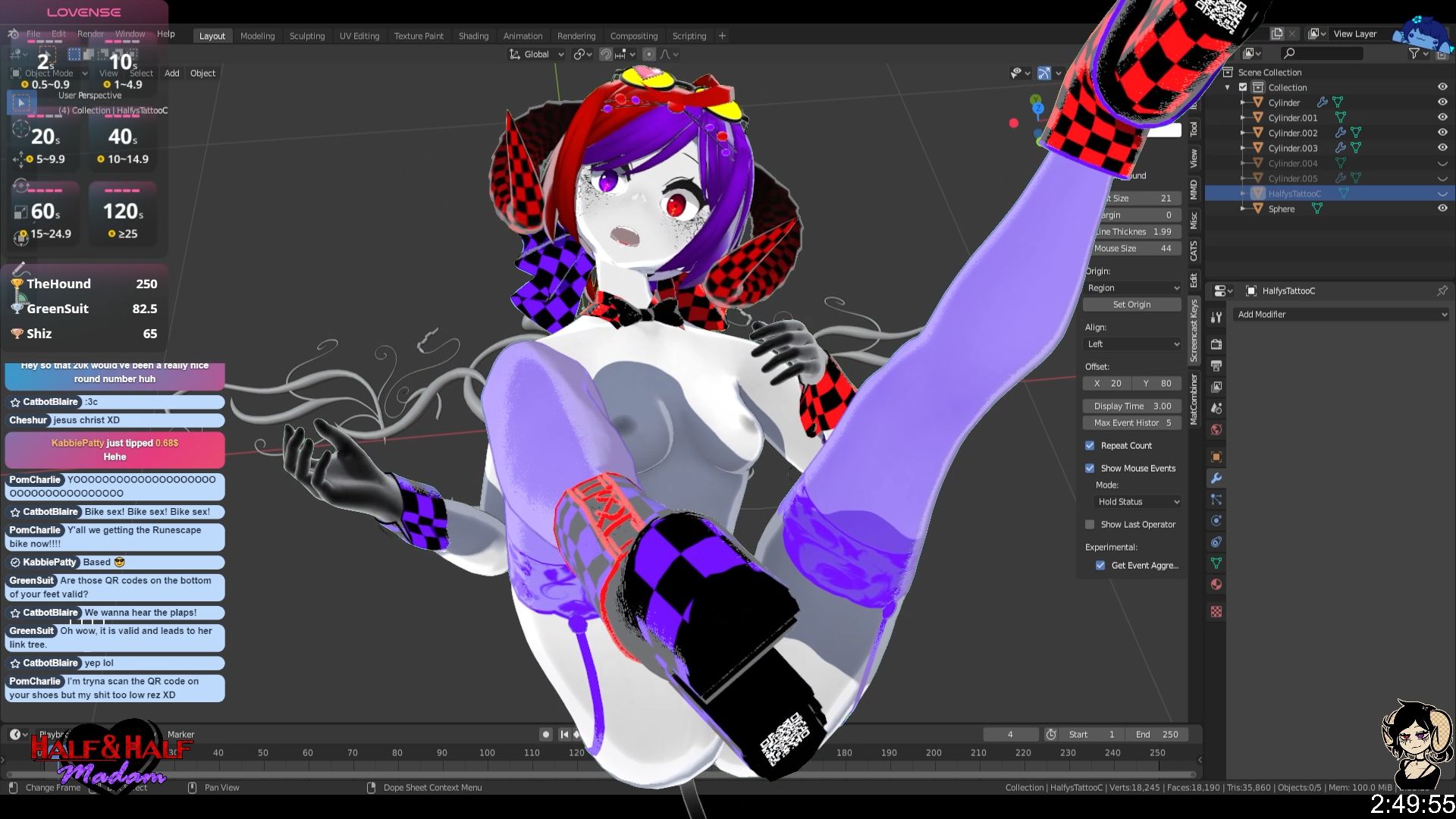The width and height of the screenshot is (1456, 819).
Task: Open the pivot point dropdown
Action: coord(582,54)
